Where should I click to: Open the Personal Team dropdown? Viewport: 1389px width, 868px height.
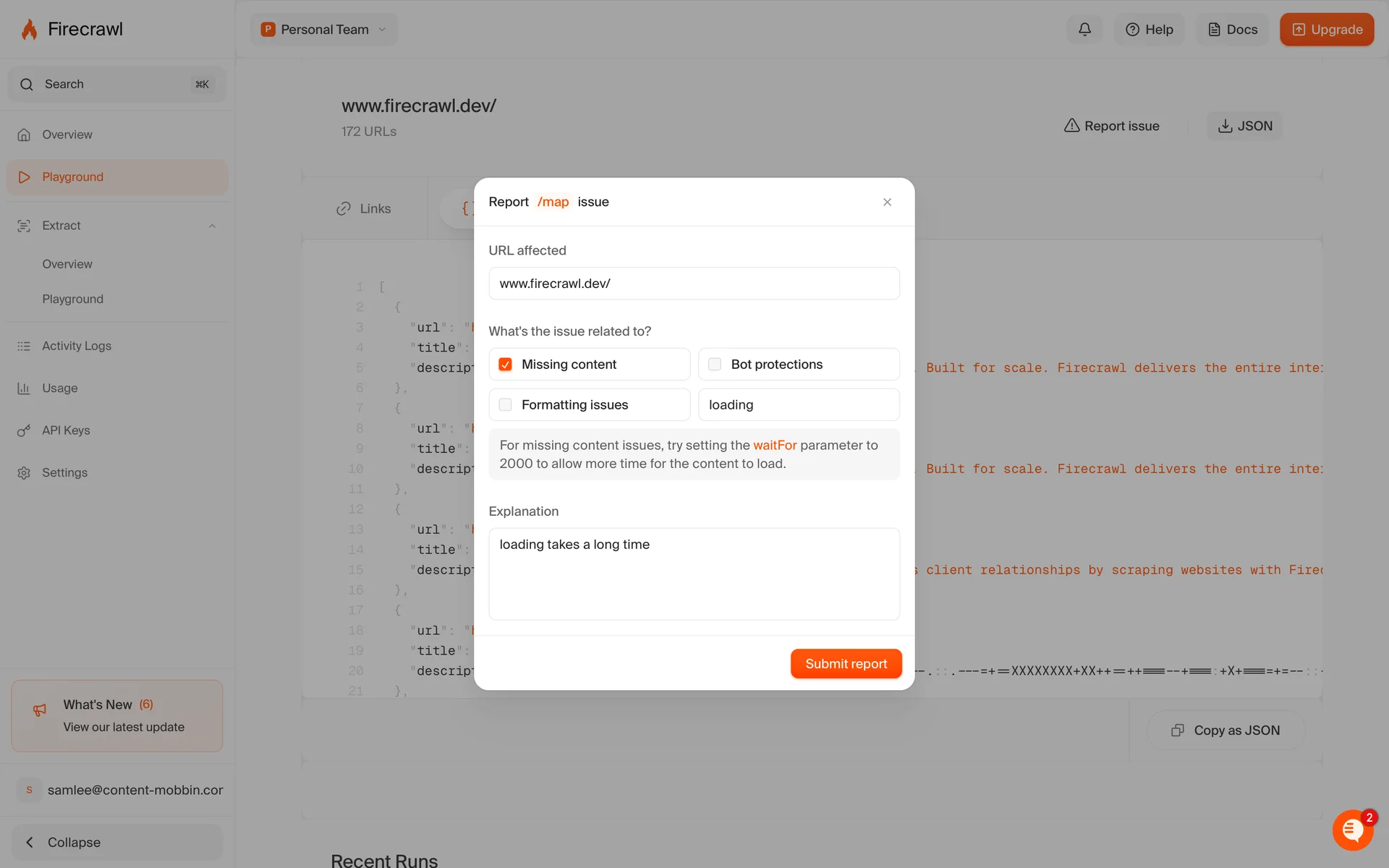tap(323, 30)
